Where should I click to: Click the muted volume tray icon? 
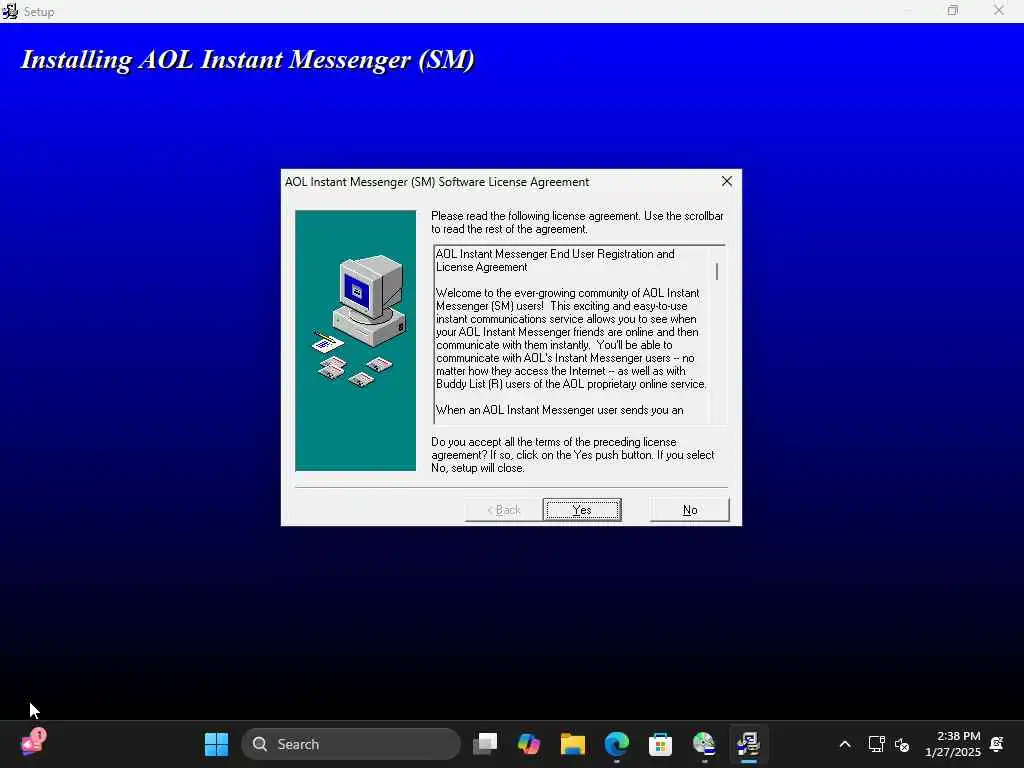pyautogui.click(x=903, y=744)
